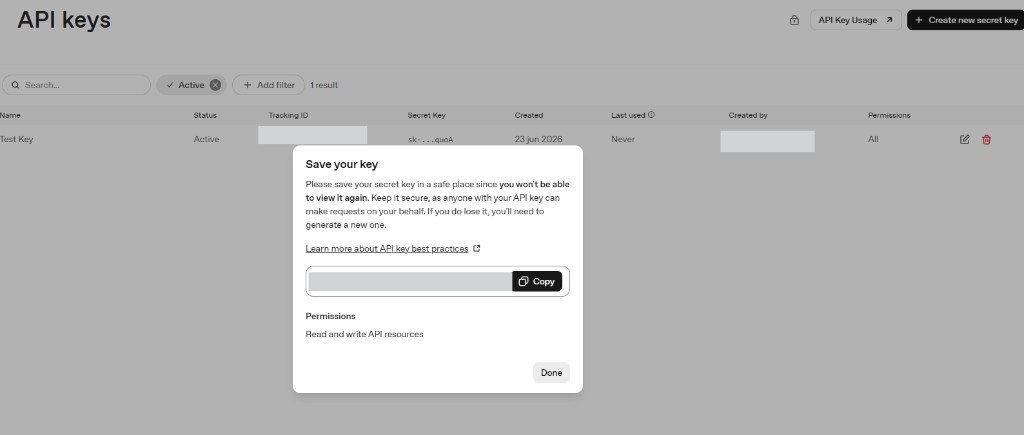
Task: Edit the Test Key with pencil icon
Action: pos(965,139)
